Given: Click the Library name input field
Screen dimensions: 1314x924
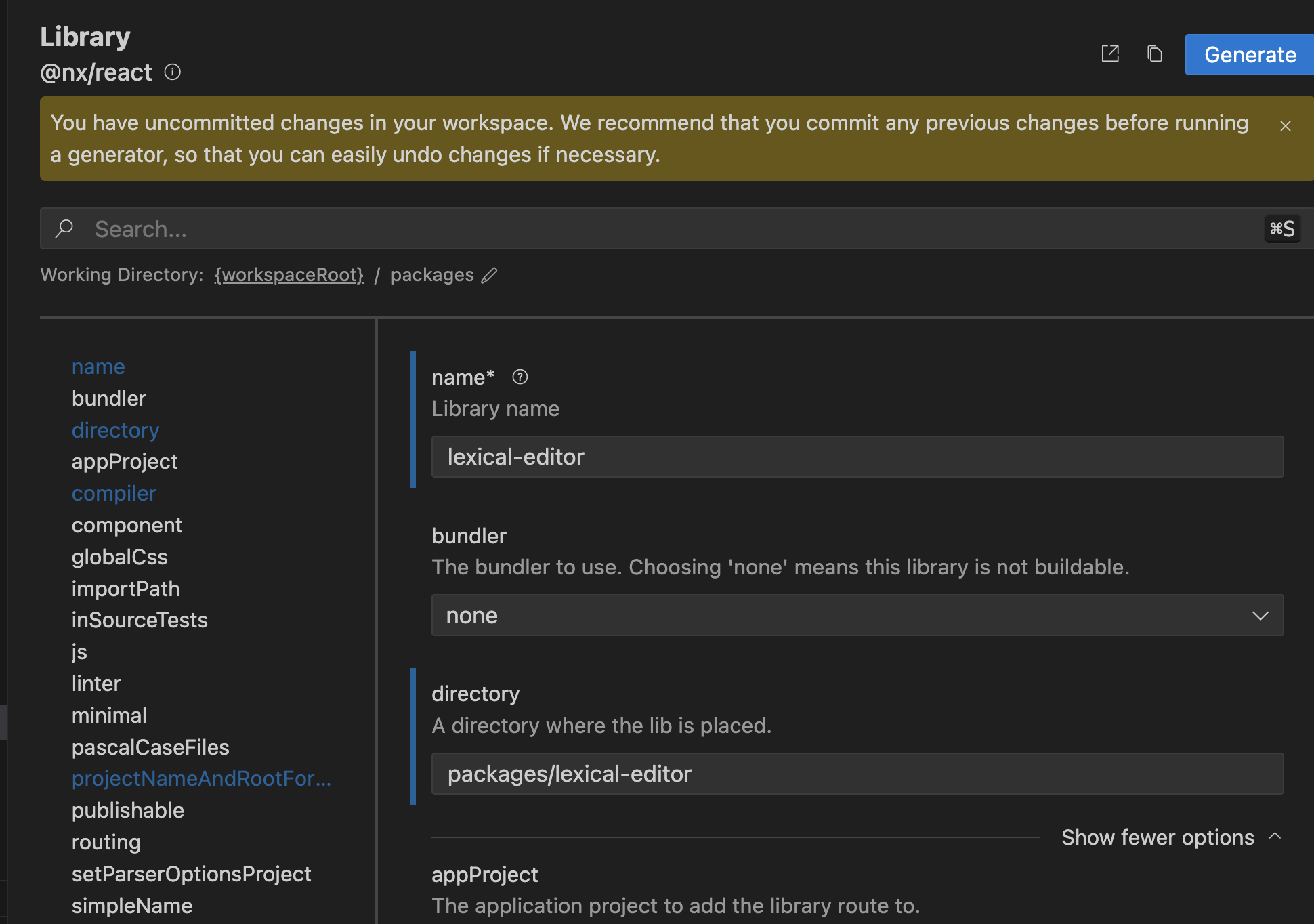Looking at the screenshot, I should pos(857,457).
